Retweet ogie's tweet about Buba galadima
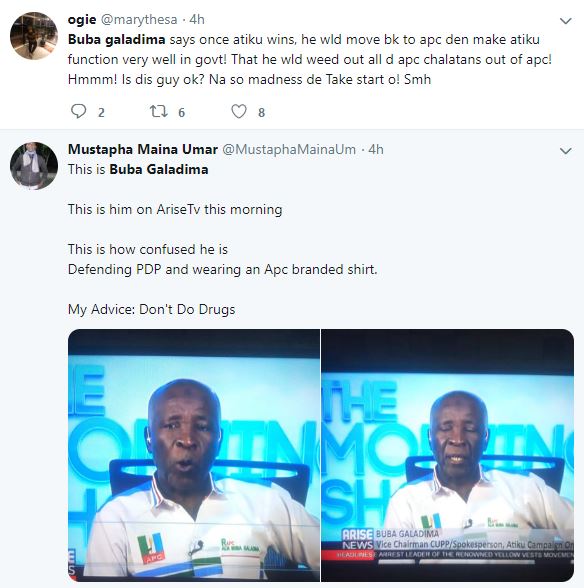The image size is (584, 588). tap(159, 111)
